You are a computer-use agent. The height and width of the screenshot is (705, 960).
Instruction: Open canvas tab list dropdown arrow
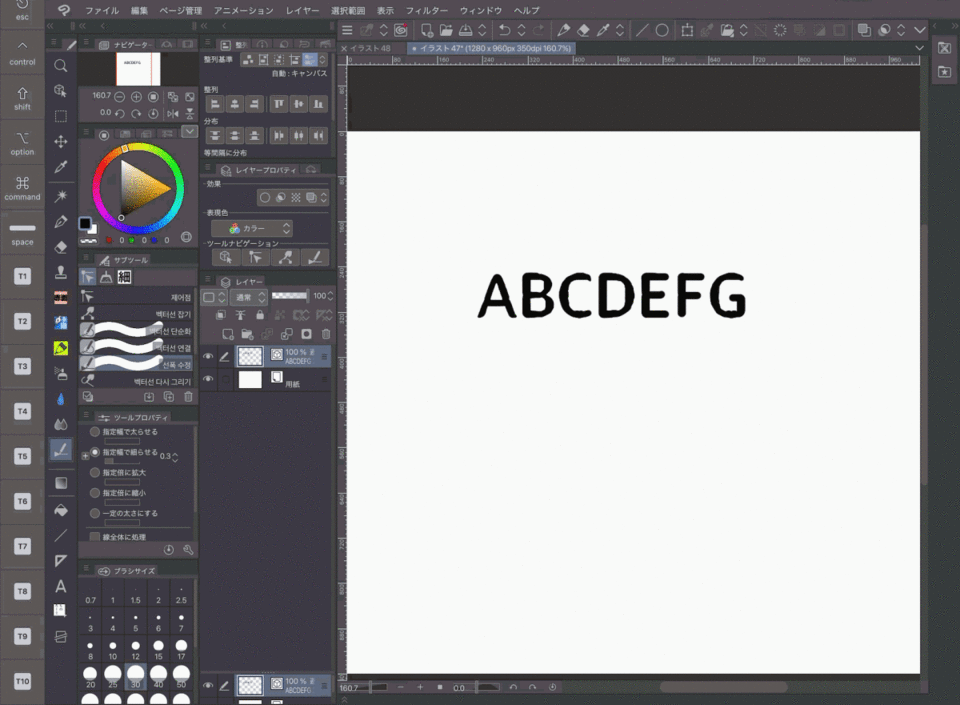pos(919,48)
